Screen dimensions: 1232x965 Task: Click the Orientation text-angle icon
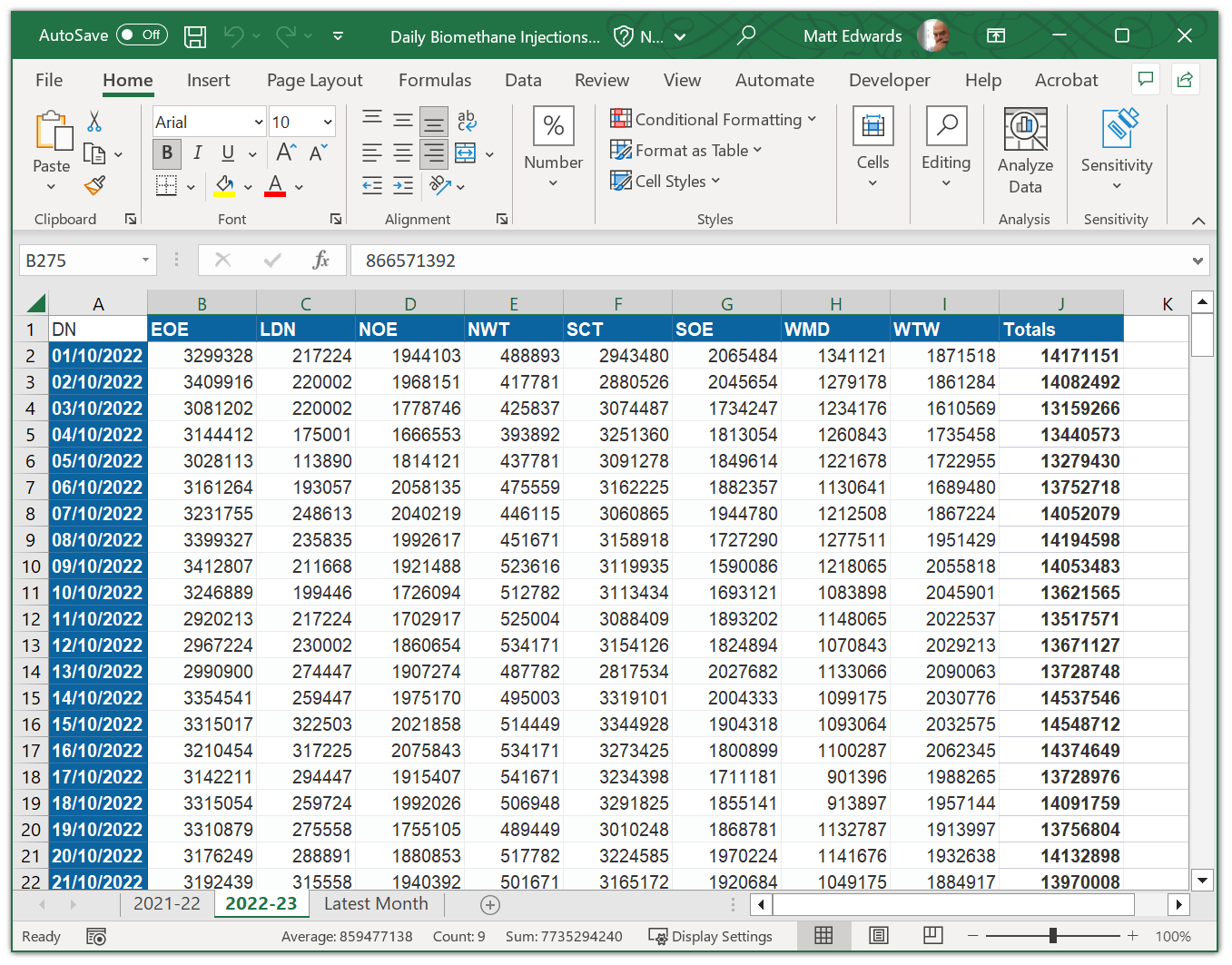(440, 186)
